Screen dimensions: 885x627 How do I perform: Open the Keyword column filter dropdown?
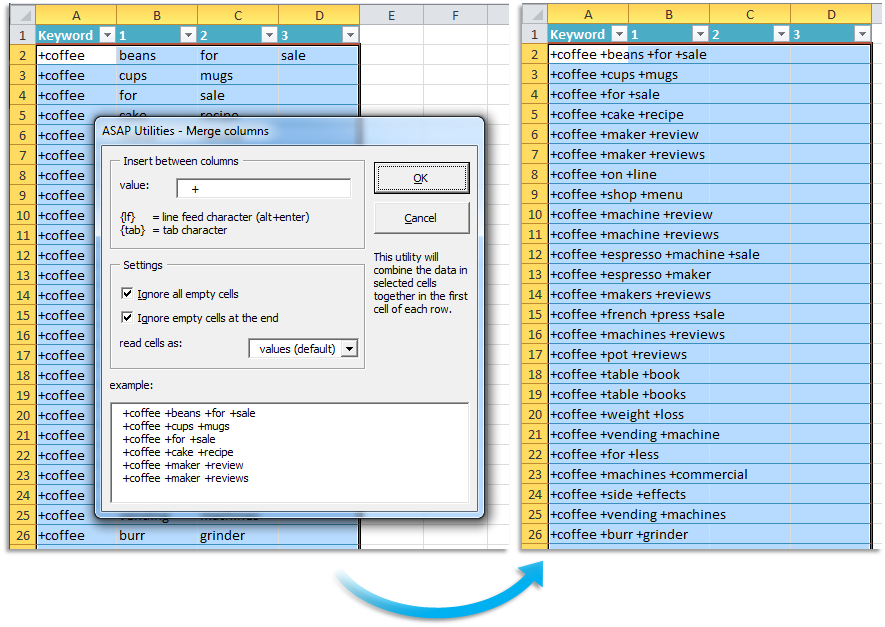tap(107, 34)
